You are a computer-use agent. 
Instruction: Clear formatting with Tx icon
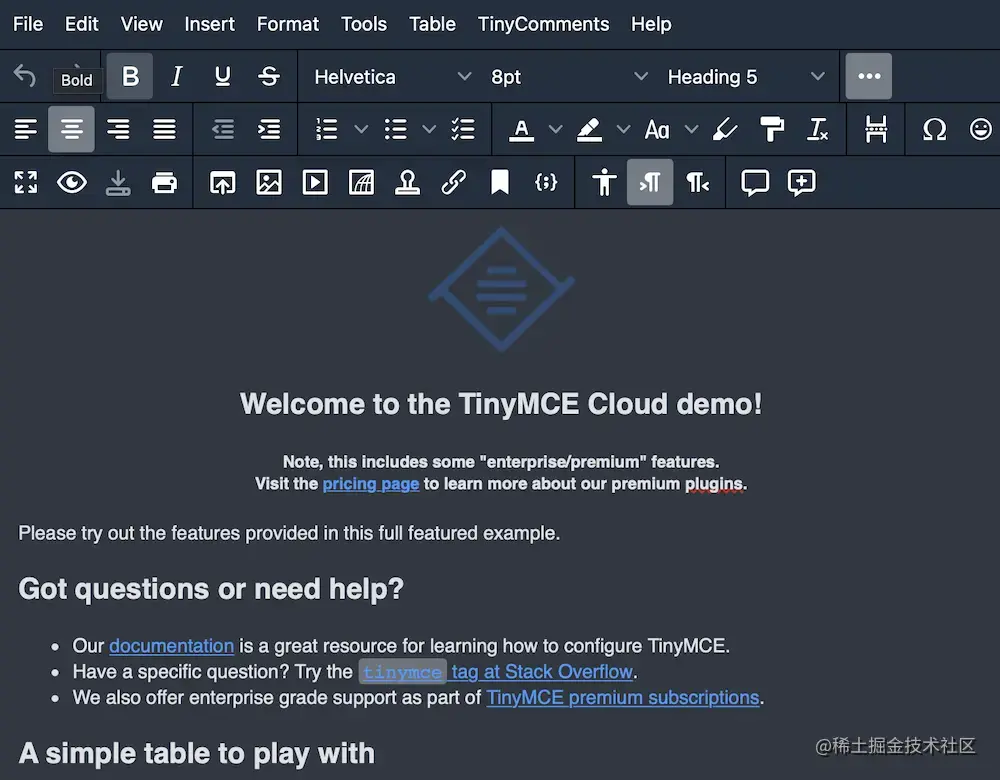pos(818,129)
